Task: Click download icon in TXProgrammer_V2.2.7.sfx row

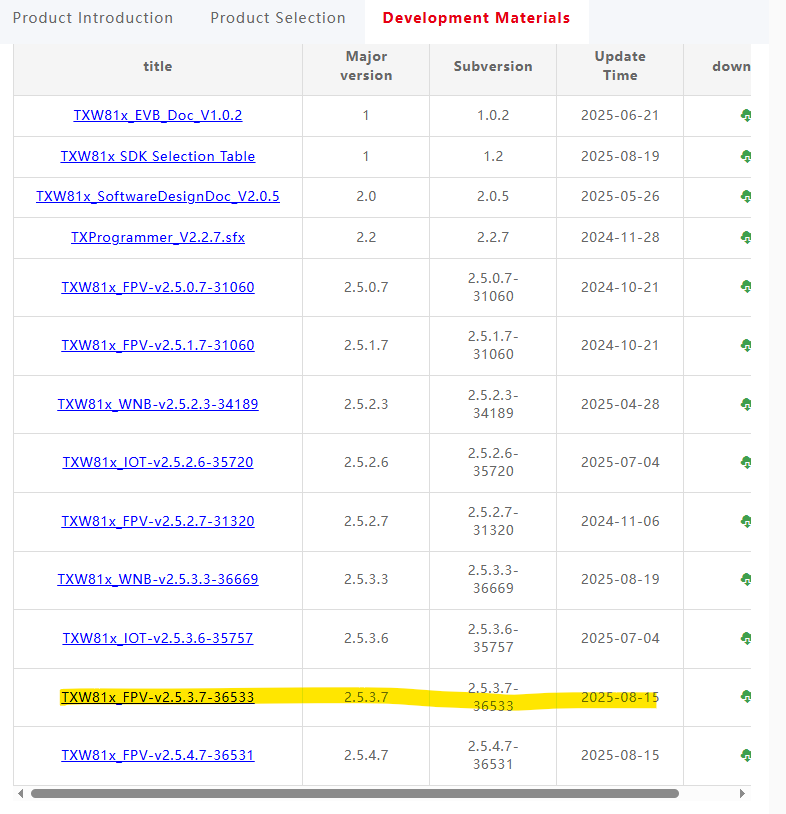Action: pos(746,237)
